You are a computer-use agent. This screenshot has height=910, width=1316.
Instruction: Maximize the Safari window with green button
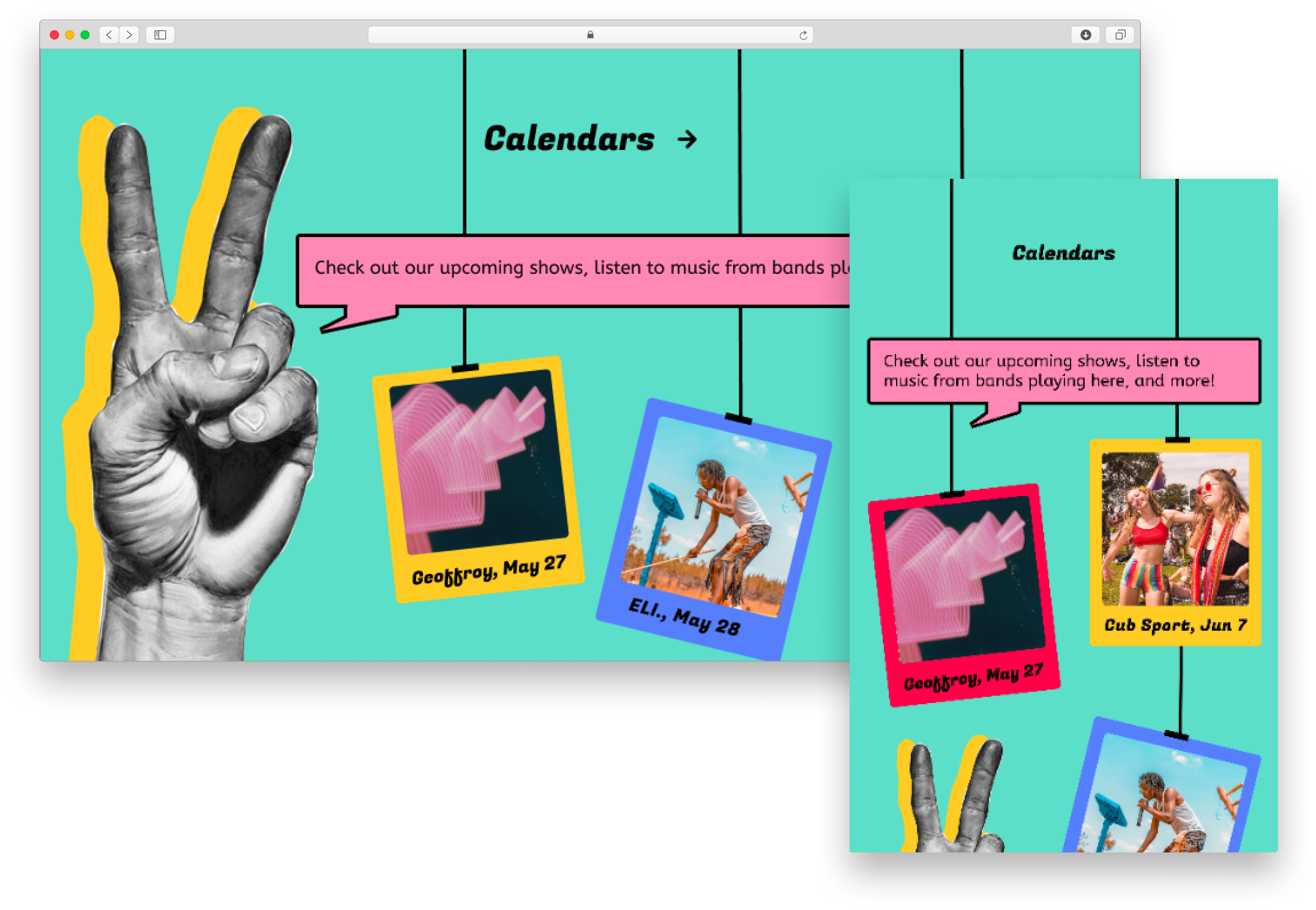click(85, 35)
